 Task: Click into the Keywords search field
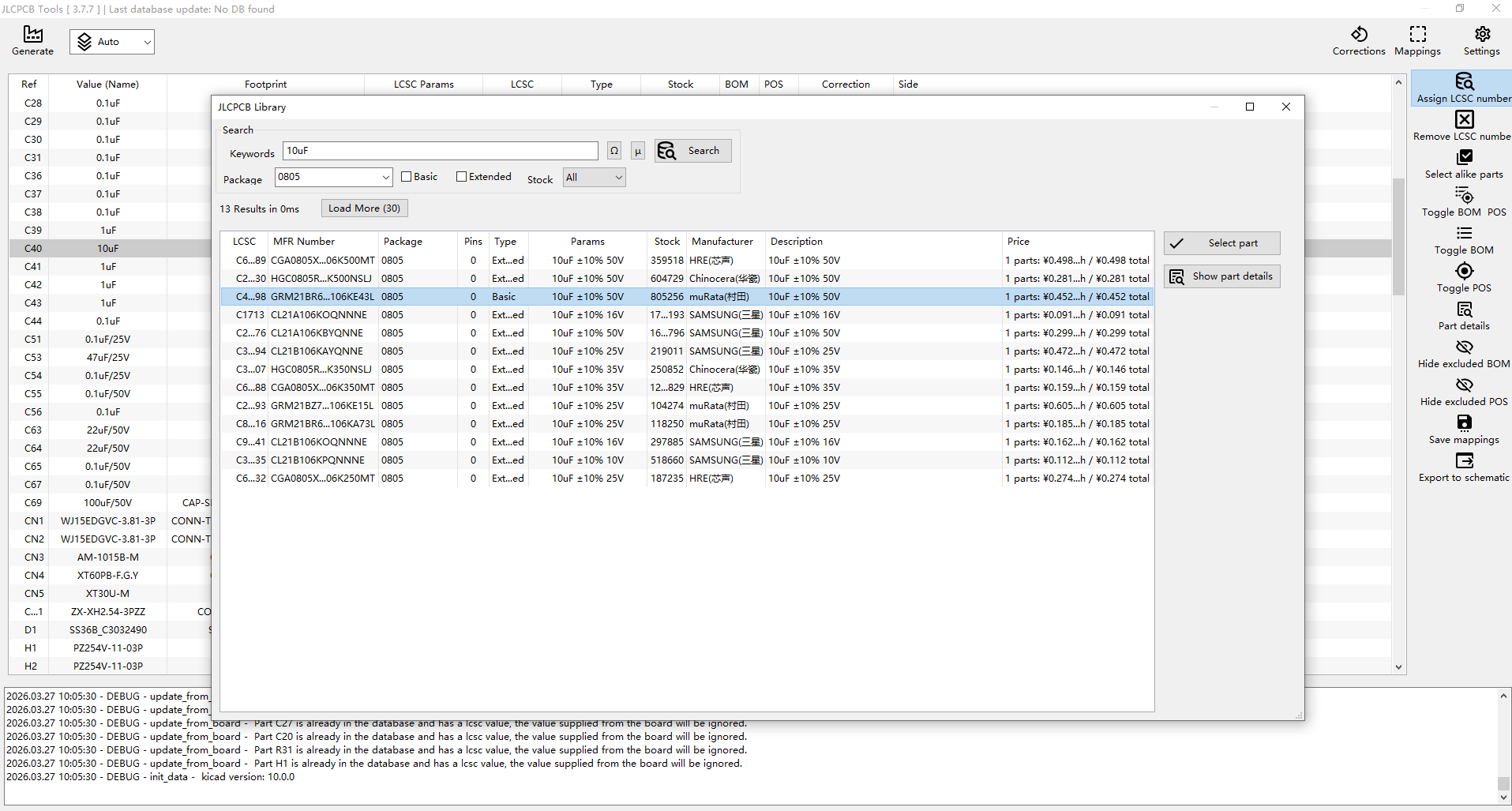click(440, 151)
